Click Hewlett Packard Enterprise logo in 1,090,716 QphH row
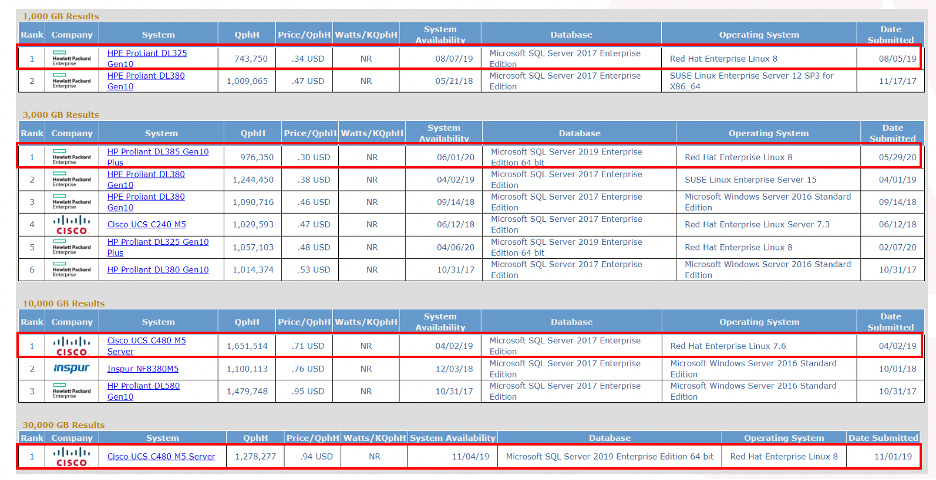The image size is (936, 480). tap(71, 202)
